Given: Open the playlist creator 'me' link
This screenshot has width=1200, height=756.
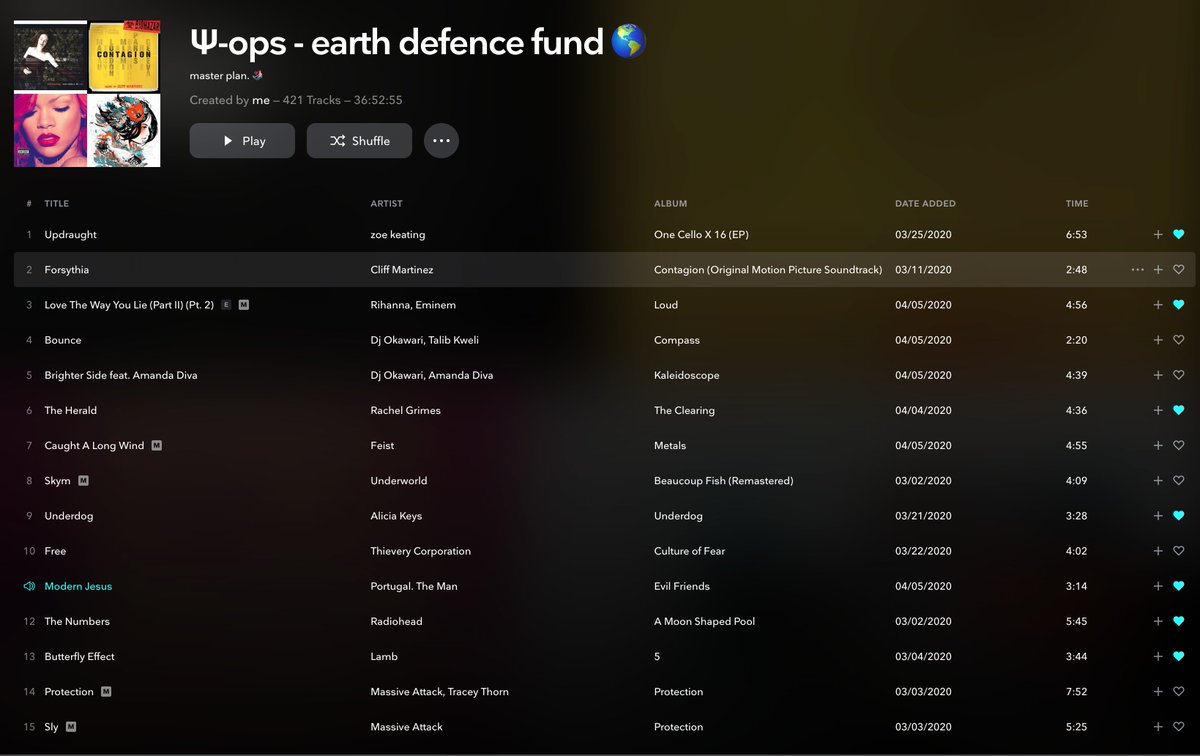Looking at the screenshot, I should coord(261,100).
